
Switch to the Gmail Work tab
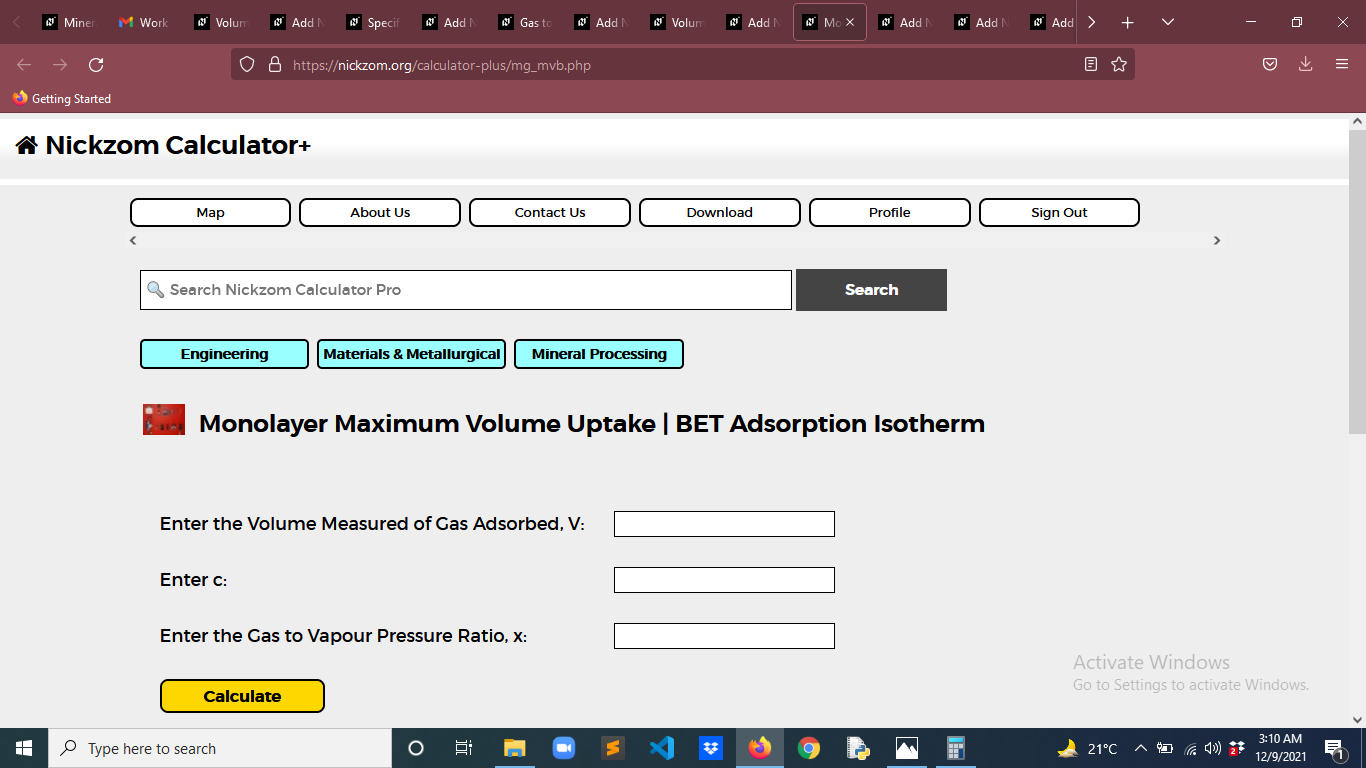tap(143, 22)
